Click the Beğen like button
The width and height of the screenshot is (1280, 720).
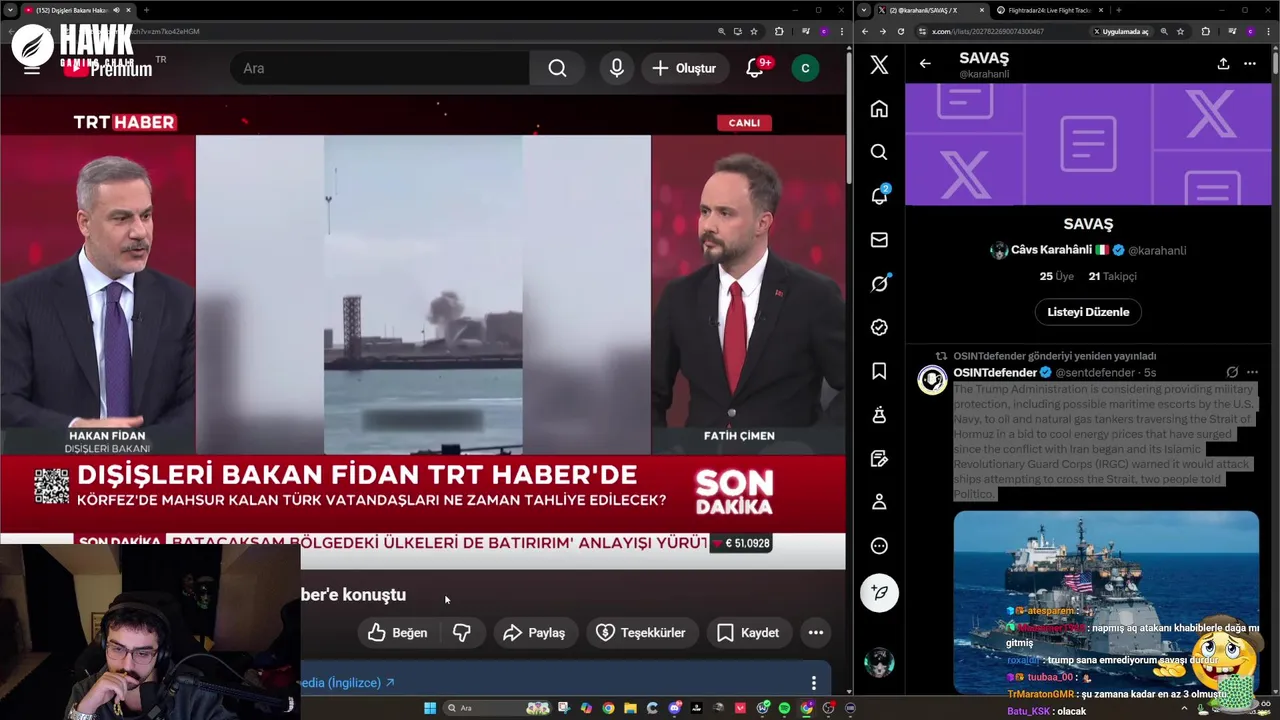coord(398,632)
